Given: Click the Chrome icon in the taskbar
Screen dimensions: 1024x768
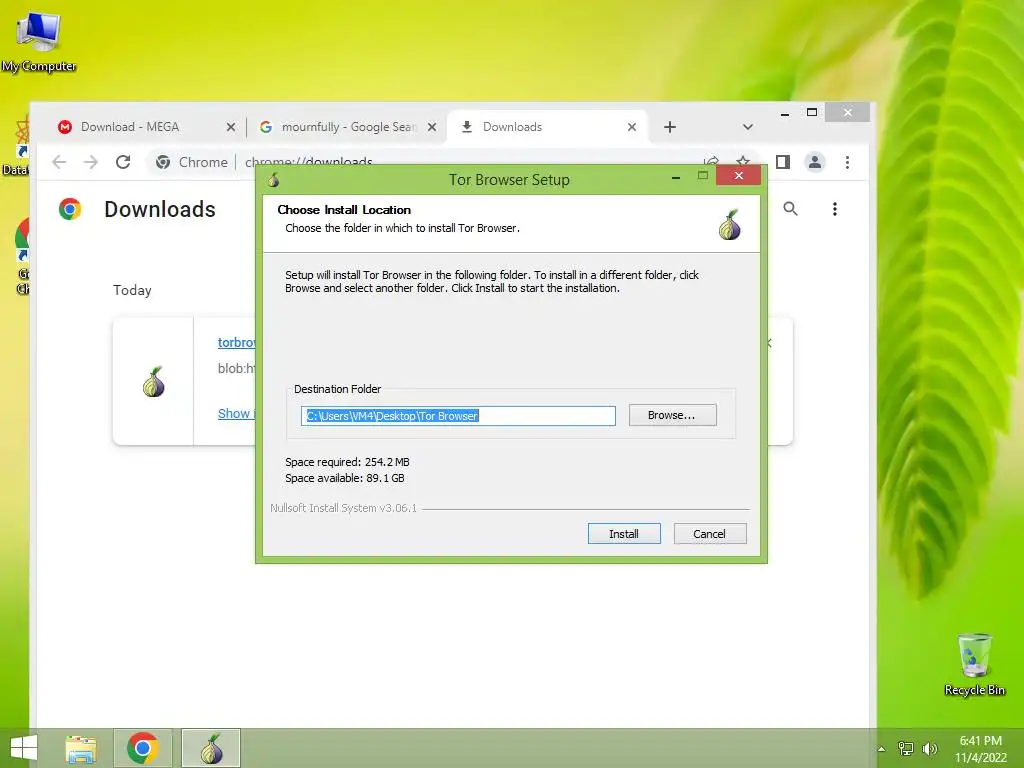Looking at the screenshot, I should tap(143, 748).
